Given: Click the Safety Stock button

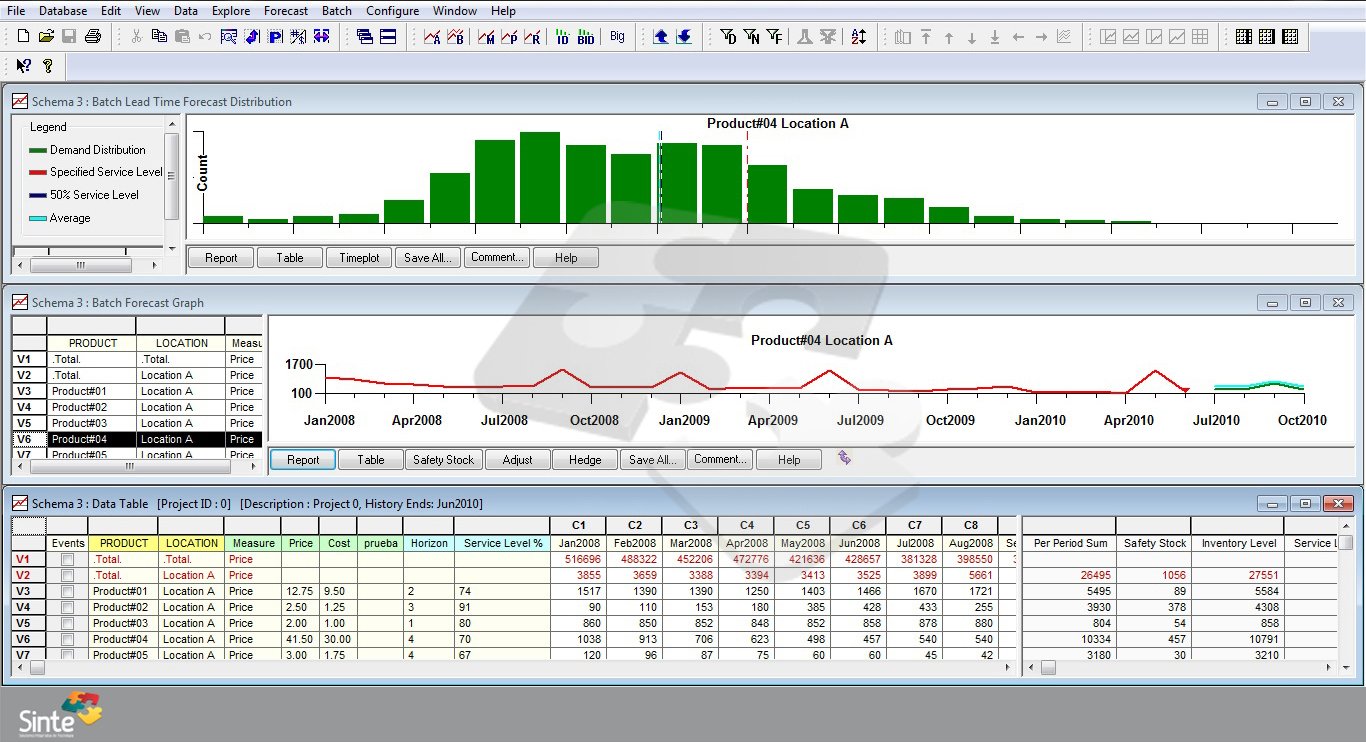Looking at the screenshot, I should point(444,460).
